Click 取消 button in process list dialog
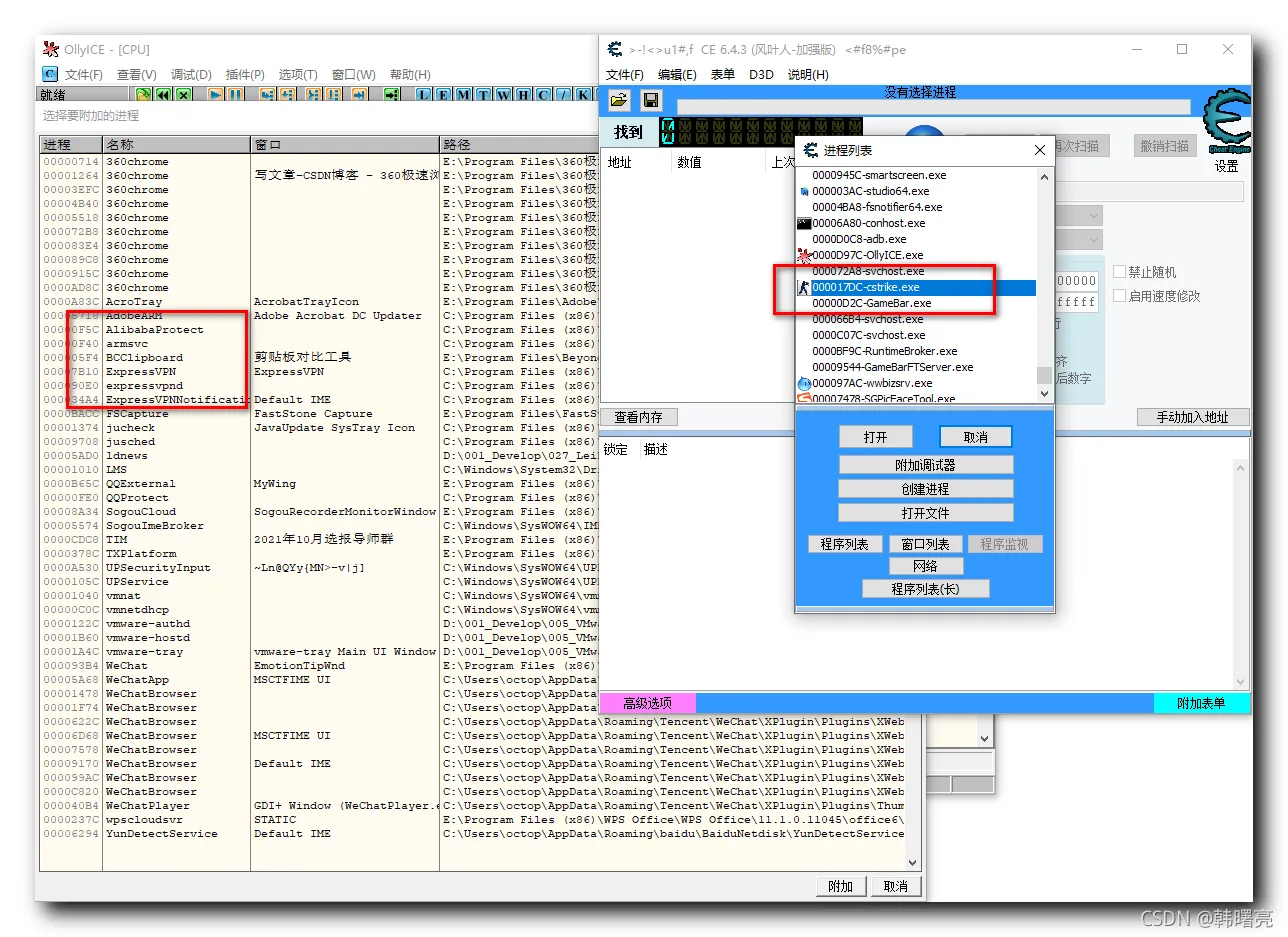 (x=976, y=437)
